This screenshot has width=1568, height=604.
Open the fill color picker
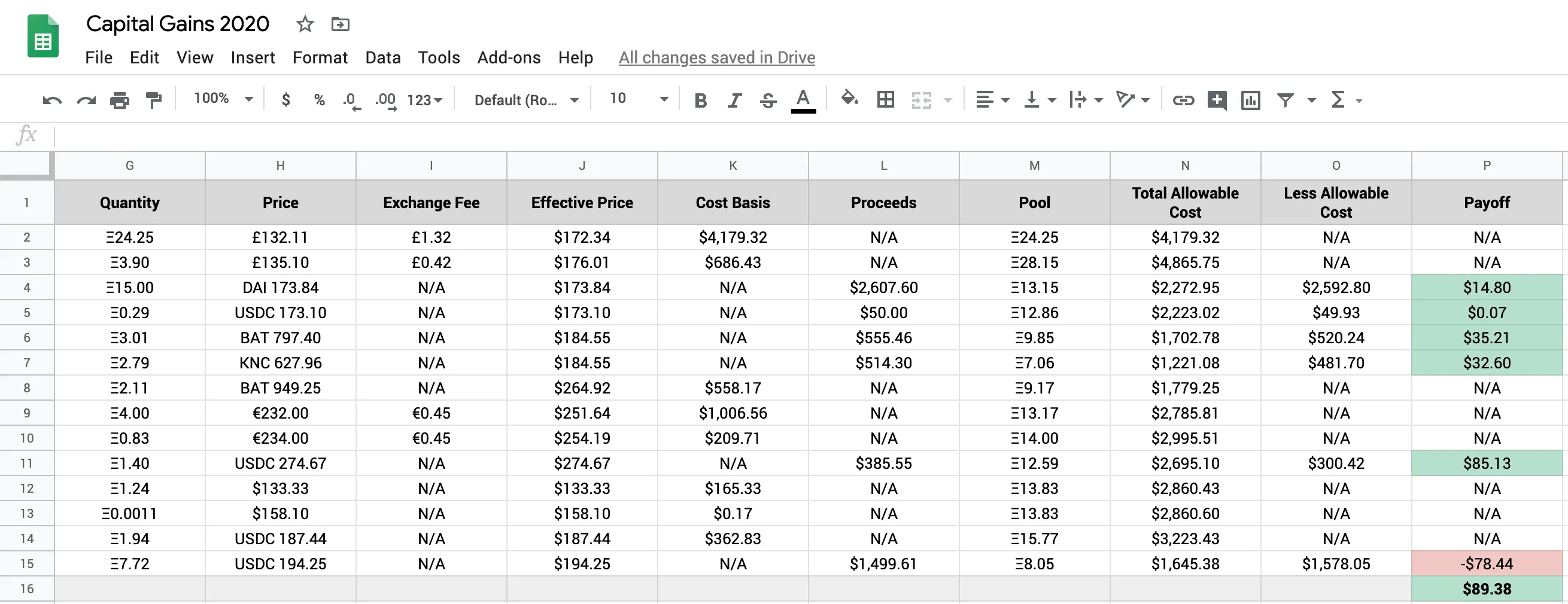tap(849, 99)
